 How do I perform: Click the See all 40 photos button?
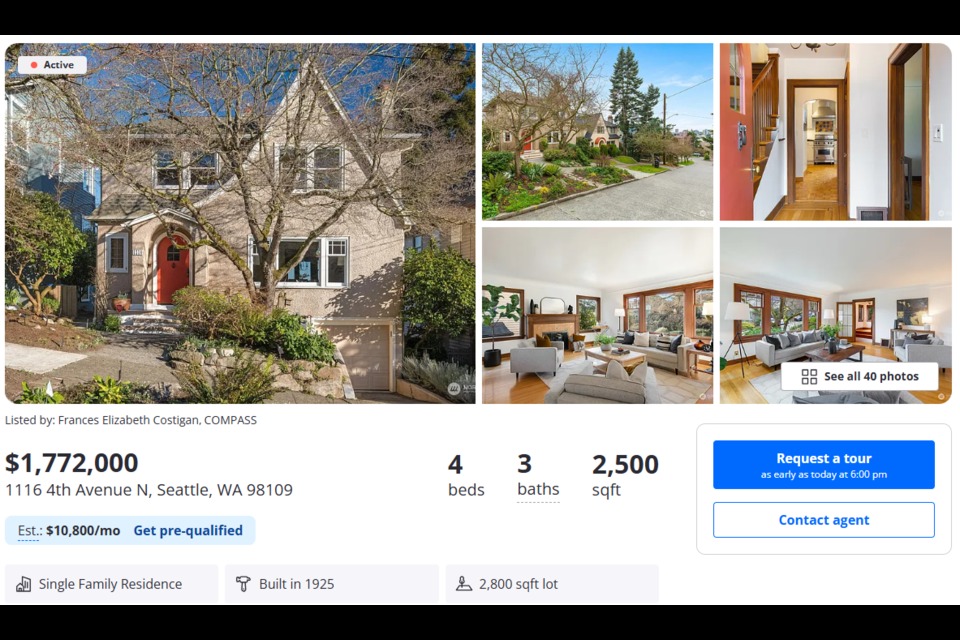click(x=860, y=377)
